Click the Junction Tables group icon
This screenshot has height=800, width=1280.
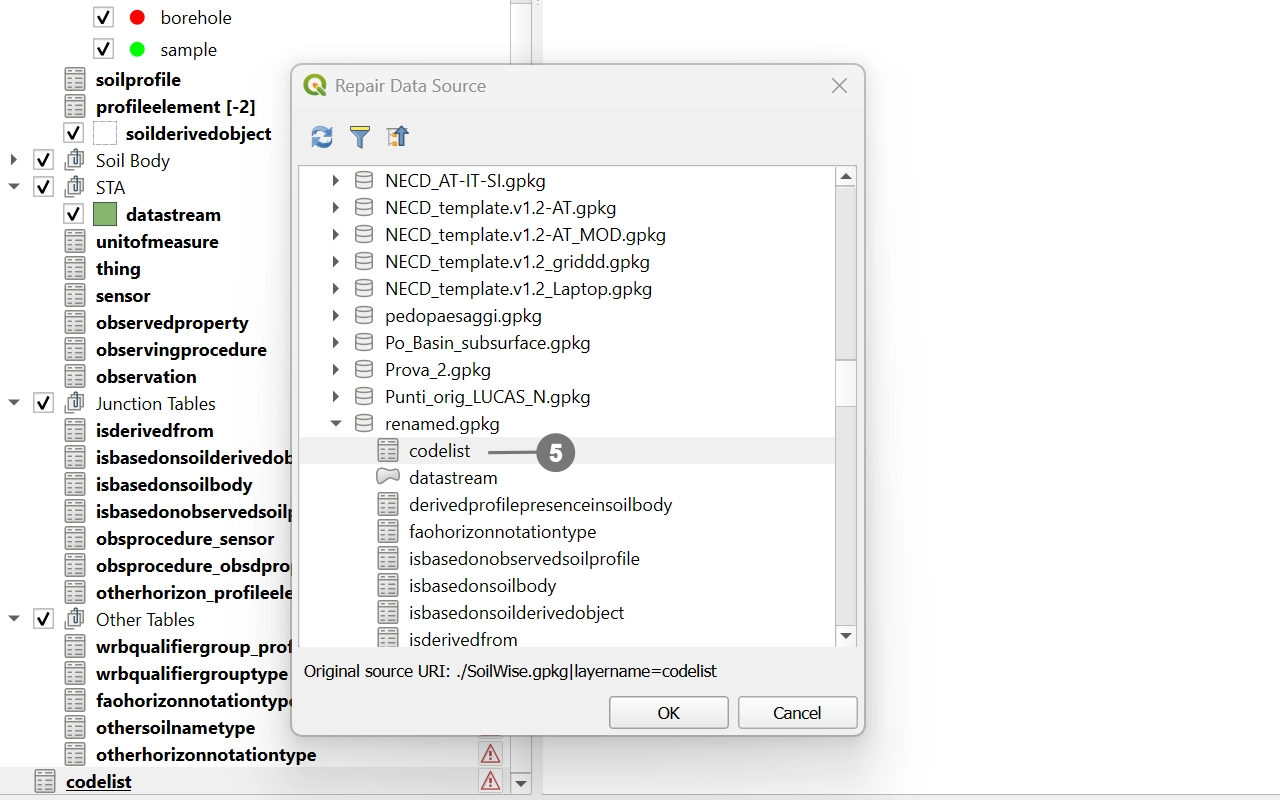point(75,403)
